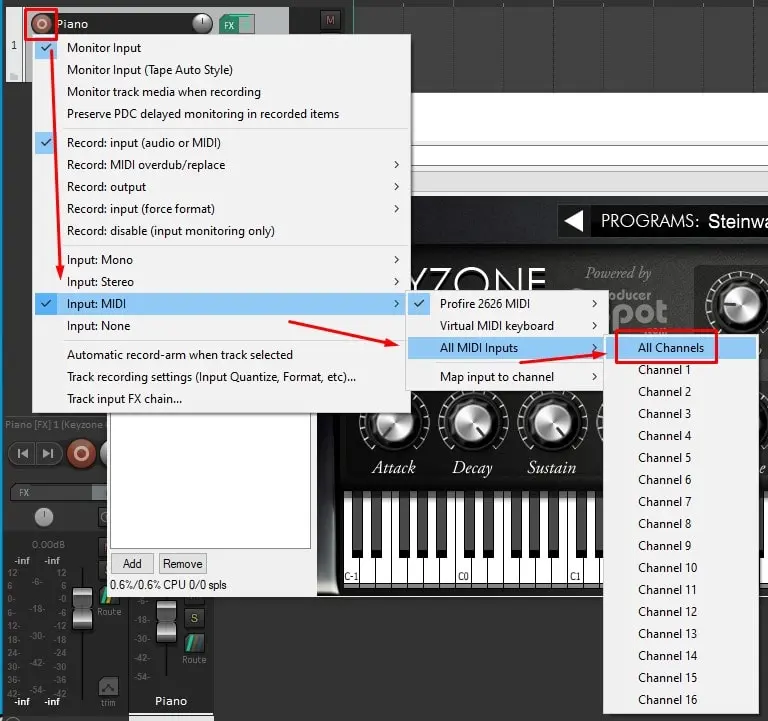Select Channel 14
The image size is (768, 721).
tap(681, 656)
